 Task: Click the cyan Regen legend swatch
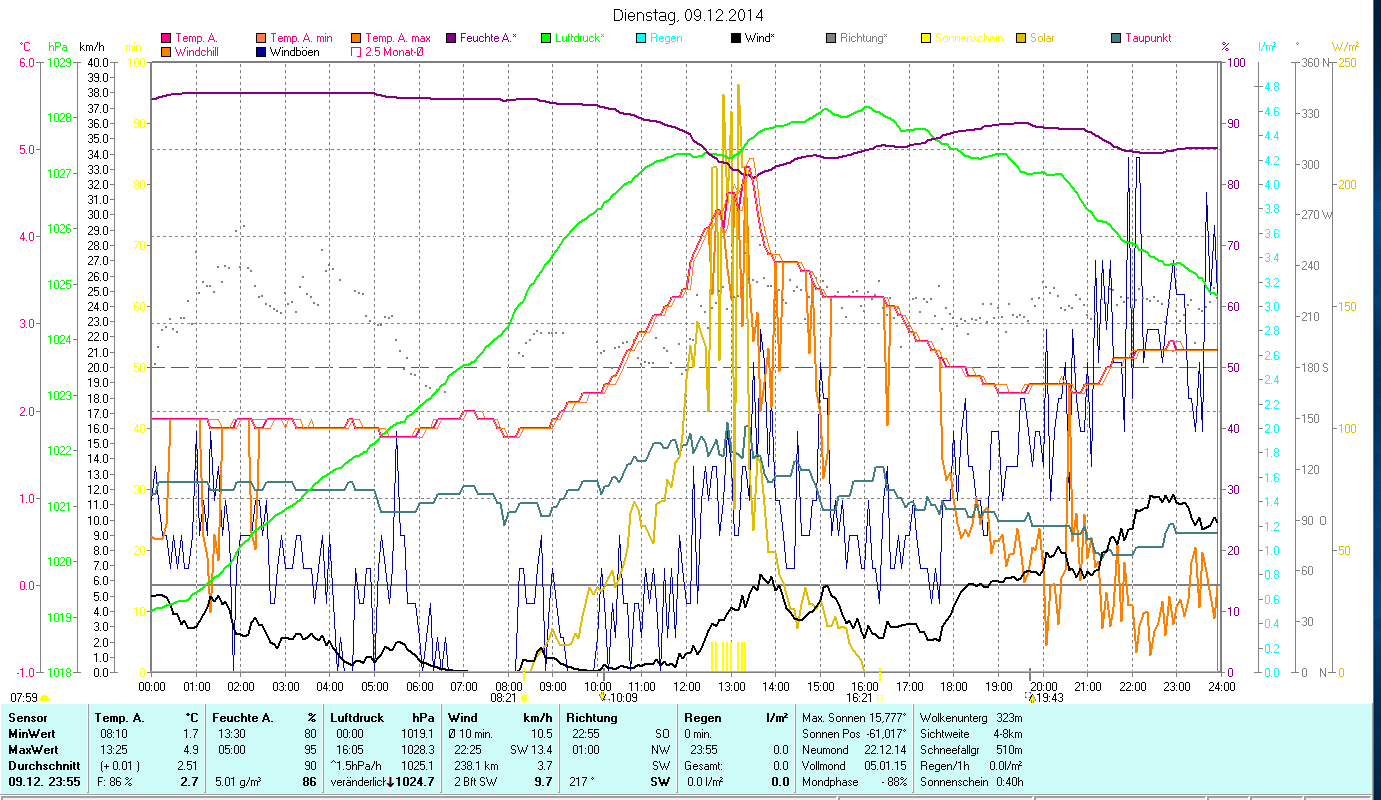click(640, 39)
